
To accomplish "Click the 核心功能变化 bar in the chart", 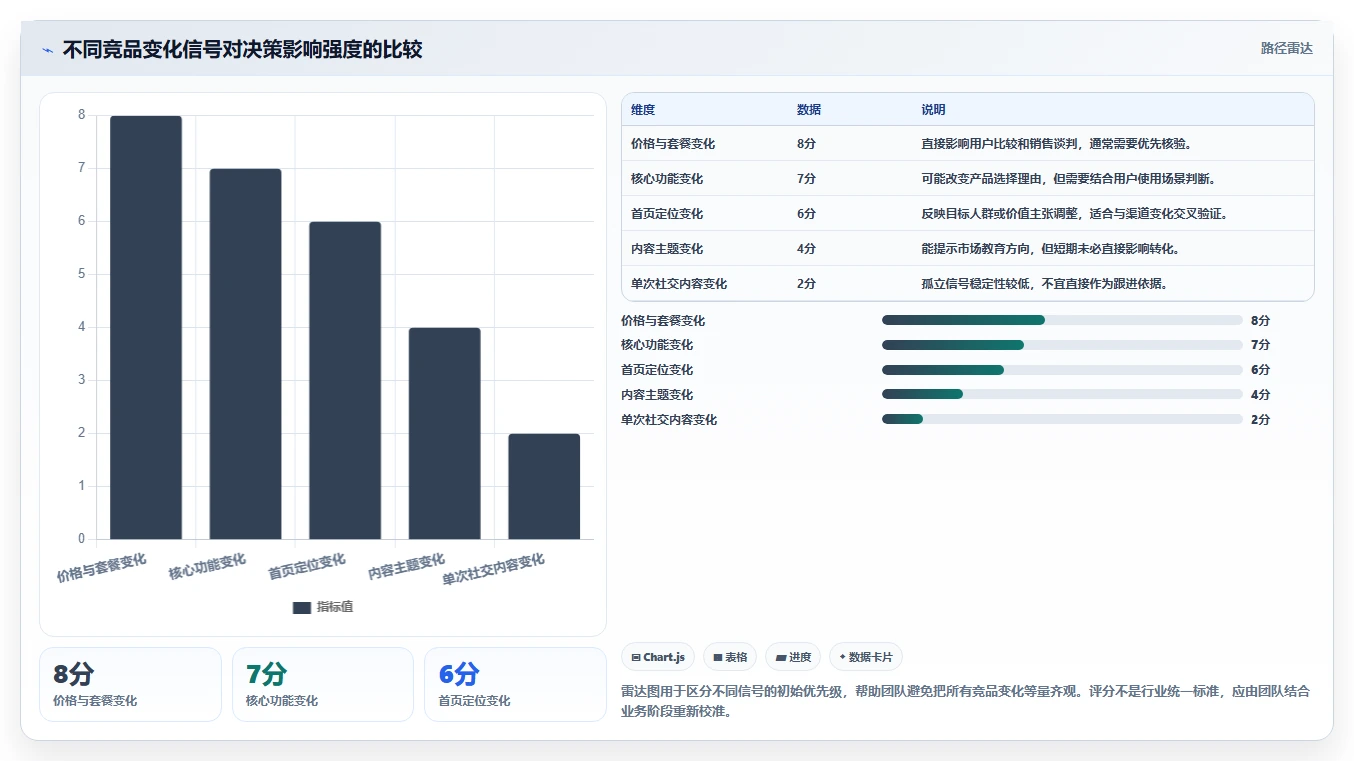I will coord(245,354).
